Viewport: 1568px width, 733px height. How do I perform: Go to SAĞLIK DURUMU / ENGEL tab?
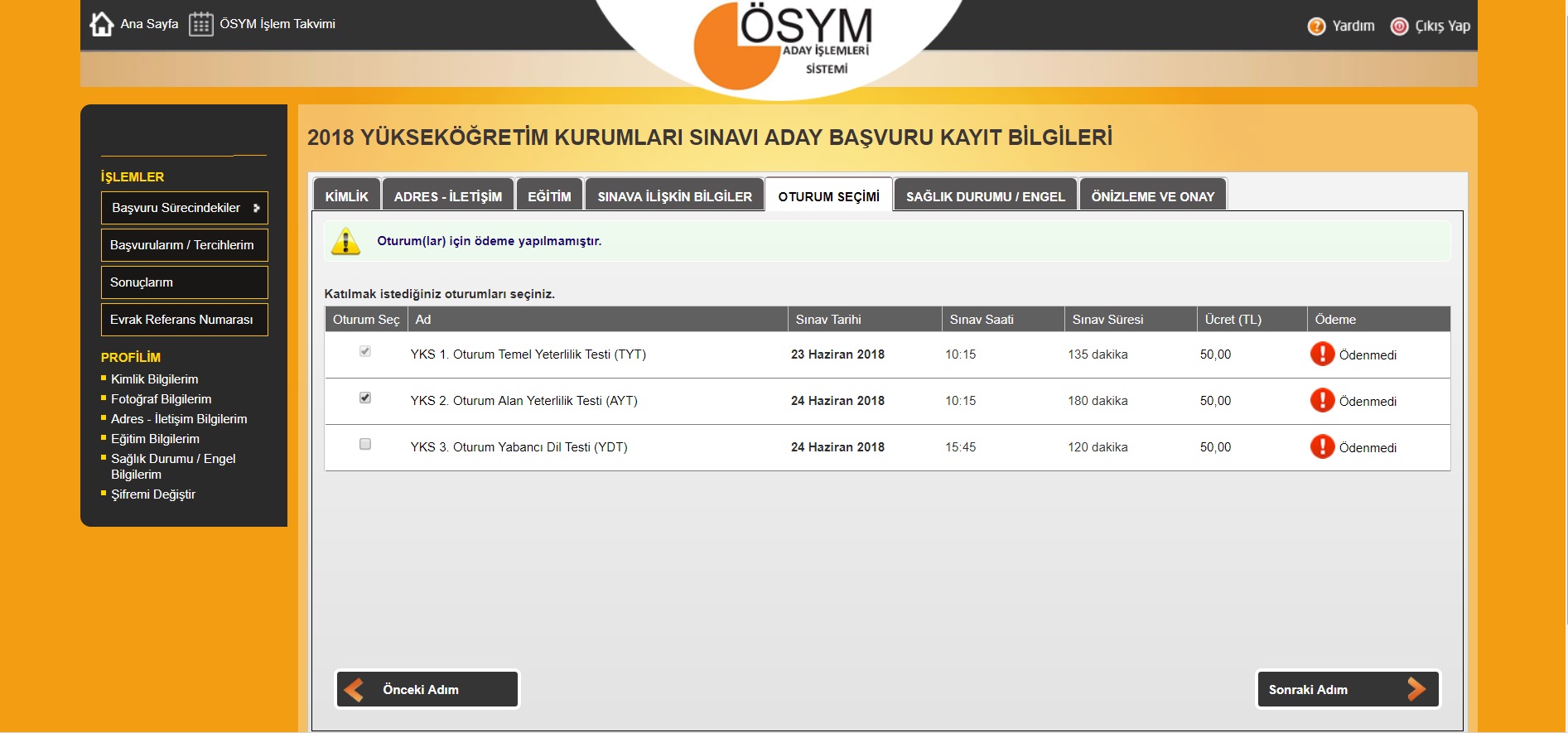coord(986,195)
